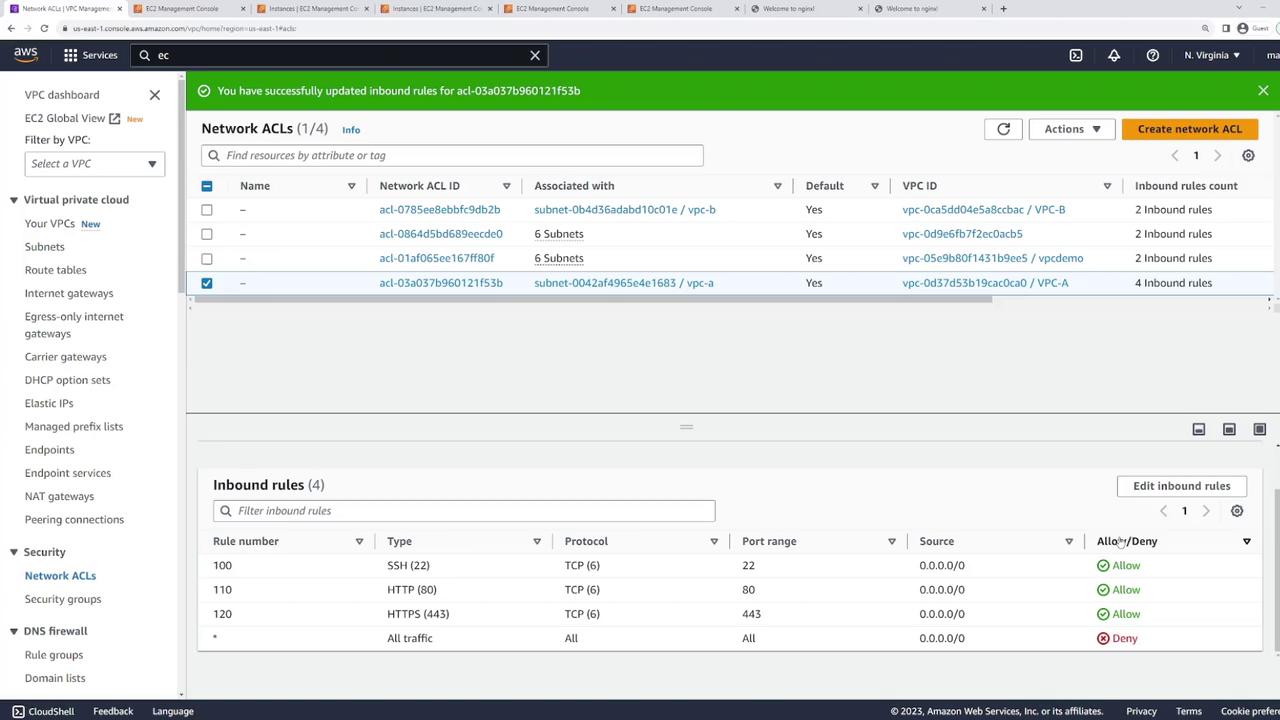
Task: Click the Create network ACL button
Action: (1189, 129)
